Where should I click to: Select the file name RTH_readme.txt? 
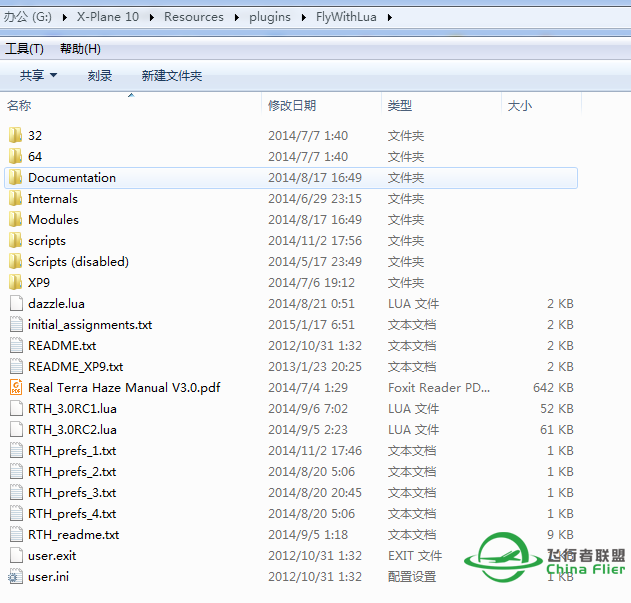74,535
